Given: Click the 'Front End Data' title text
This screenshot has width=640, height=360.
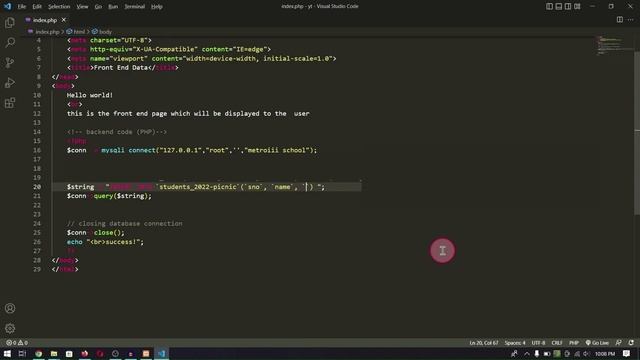Looking at the screenshot, I should [x=120, y=68].
